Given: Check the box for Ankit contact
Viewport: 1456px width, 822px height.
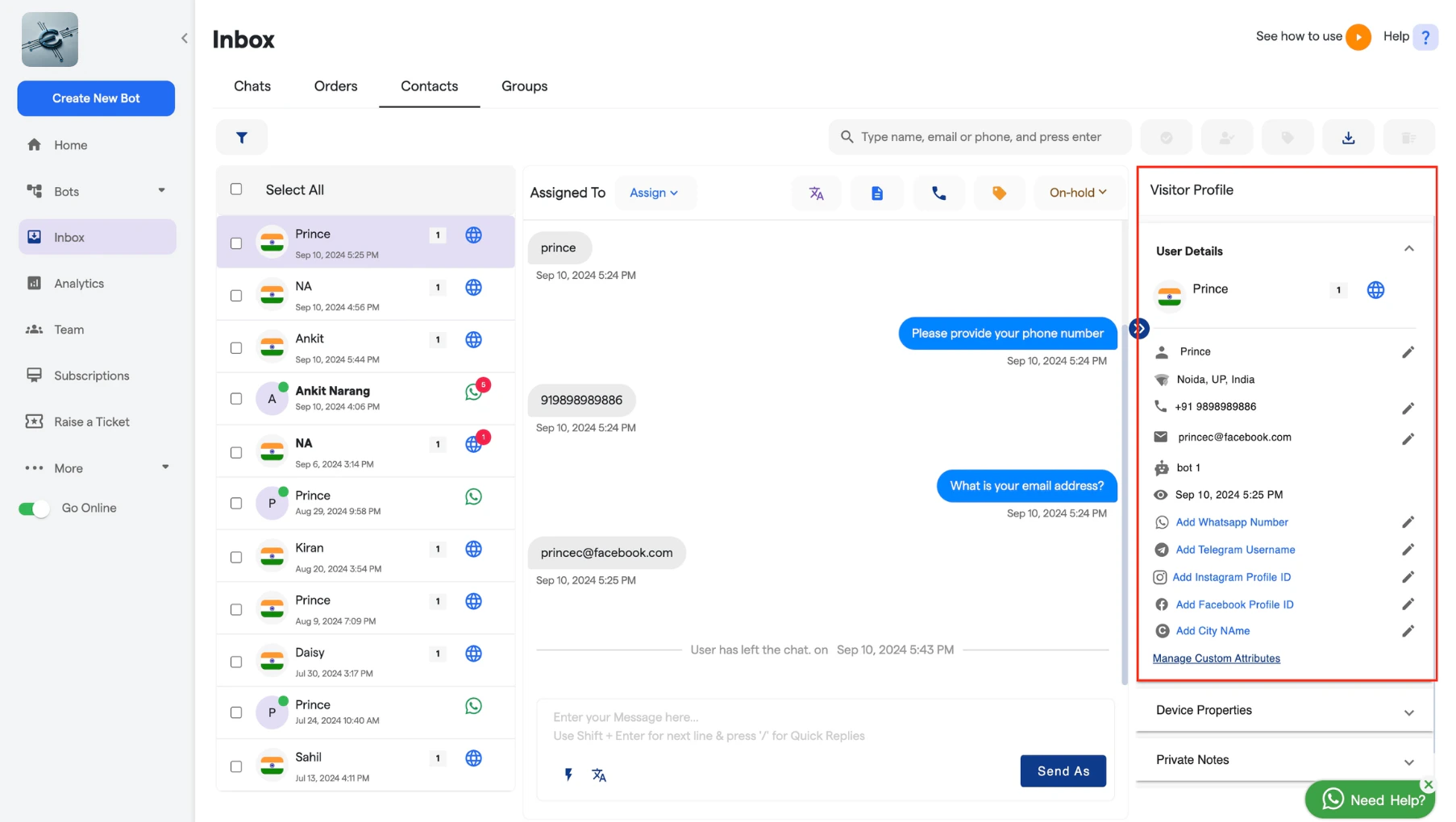Looking at the screenshot, I should pyautogui.click(x=236, y=348).
